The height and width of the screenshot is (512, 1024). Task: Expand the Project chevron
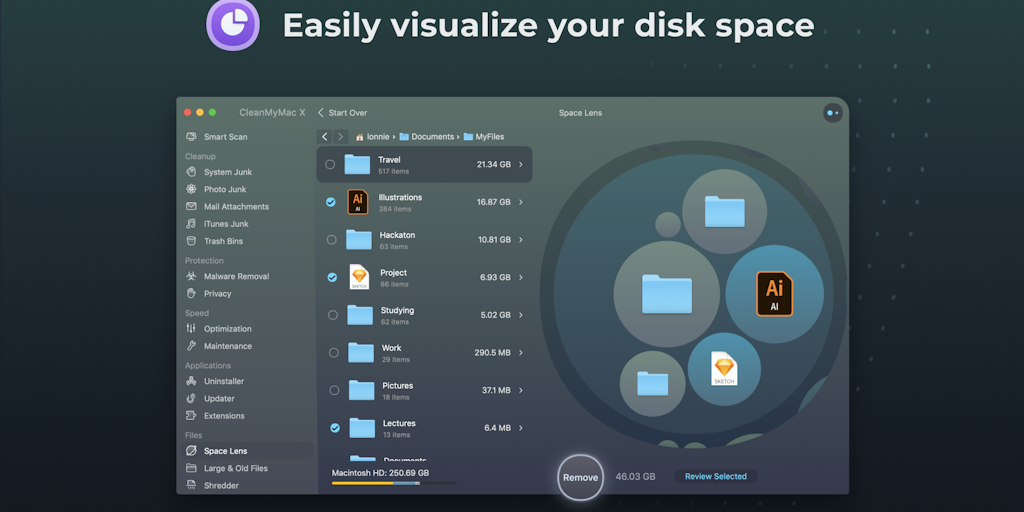(520, 278)
